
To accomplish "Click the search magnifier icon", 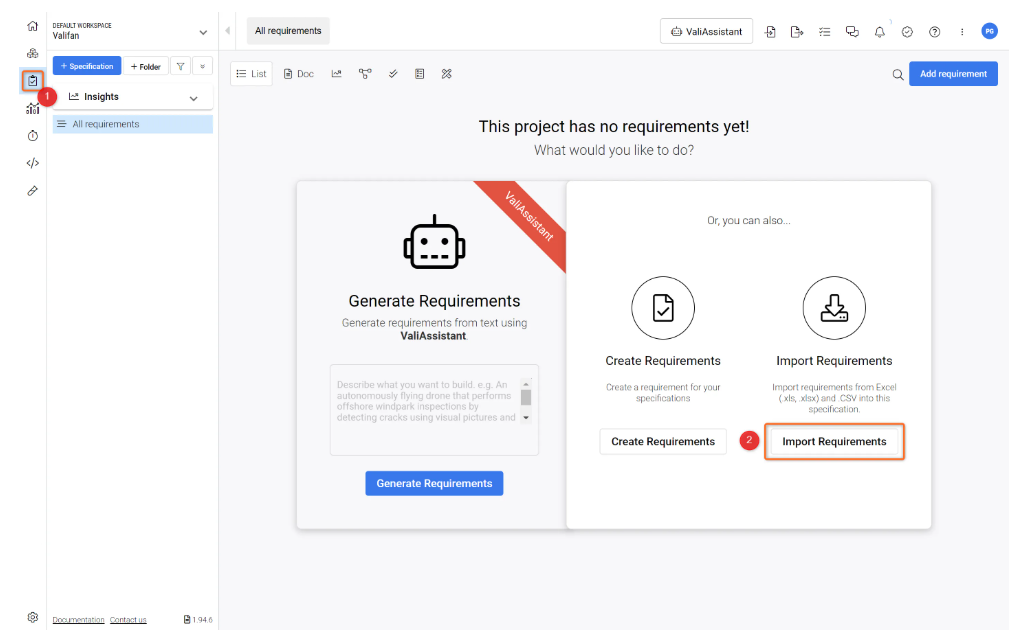I will (x=898, y=75).
